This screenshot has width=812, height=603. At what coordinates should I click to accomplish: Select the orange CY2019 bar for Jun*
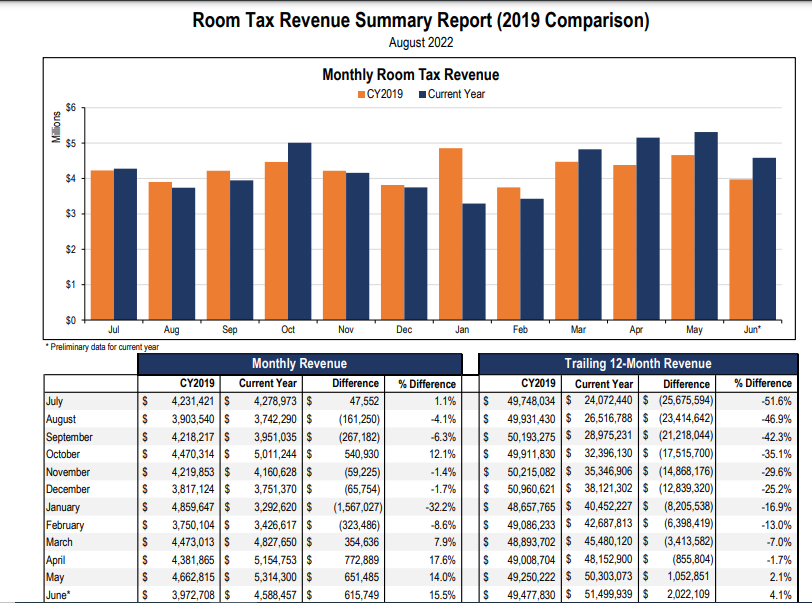click(x=741, y=249)
